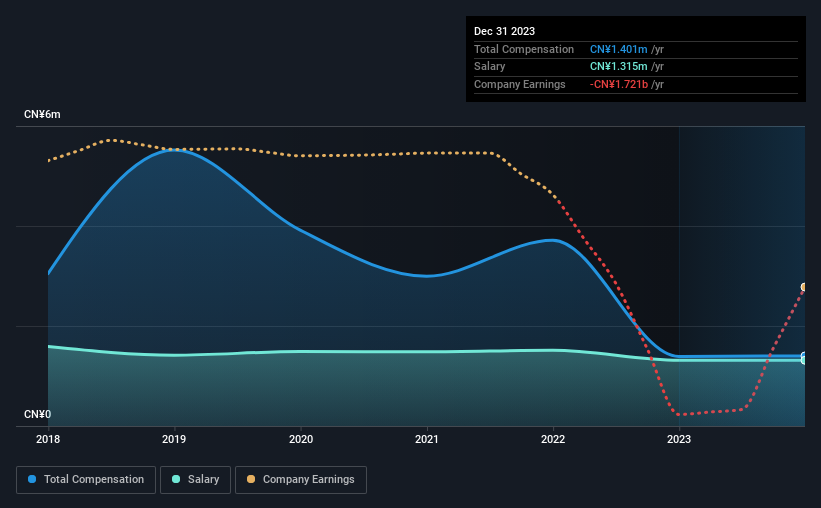Toggle the Salary legend button
Viewport: 821px width, 508px height.
tap(195, 480)
